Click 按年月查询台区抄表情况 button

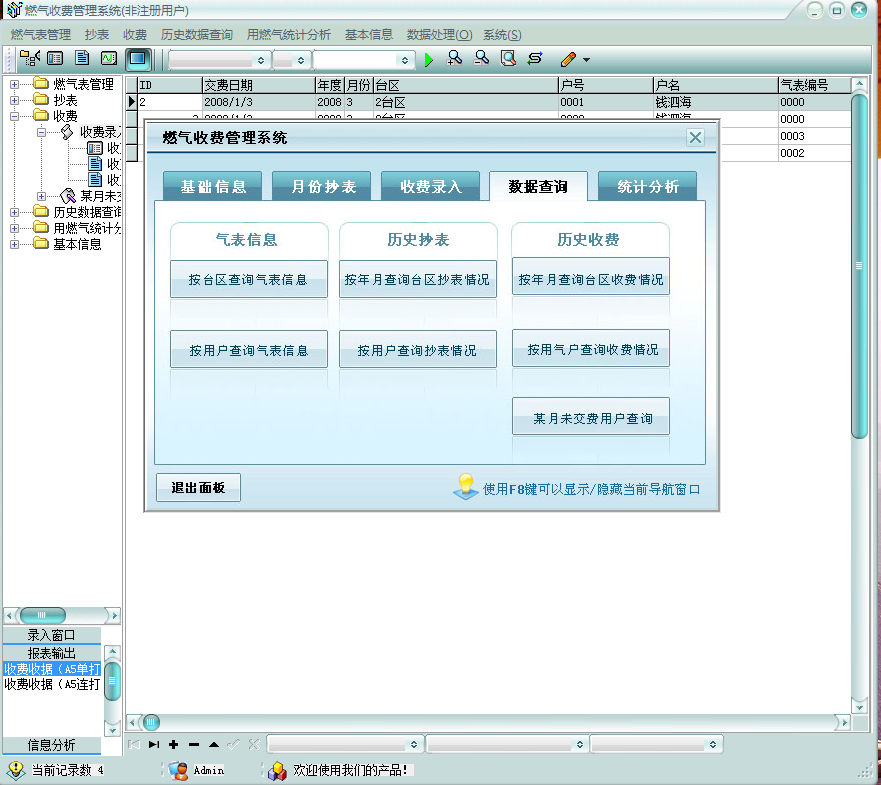click(417, 279)
